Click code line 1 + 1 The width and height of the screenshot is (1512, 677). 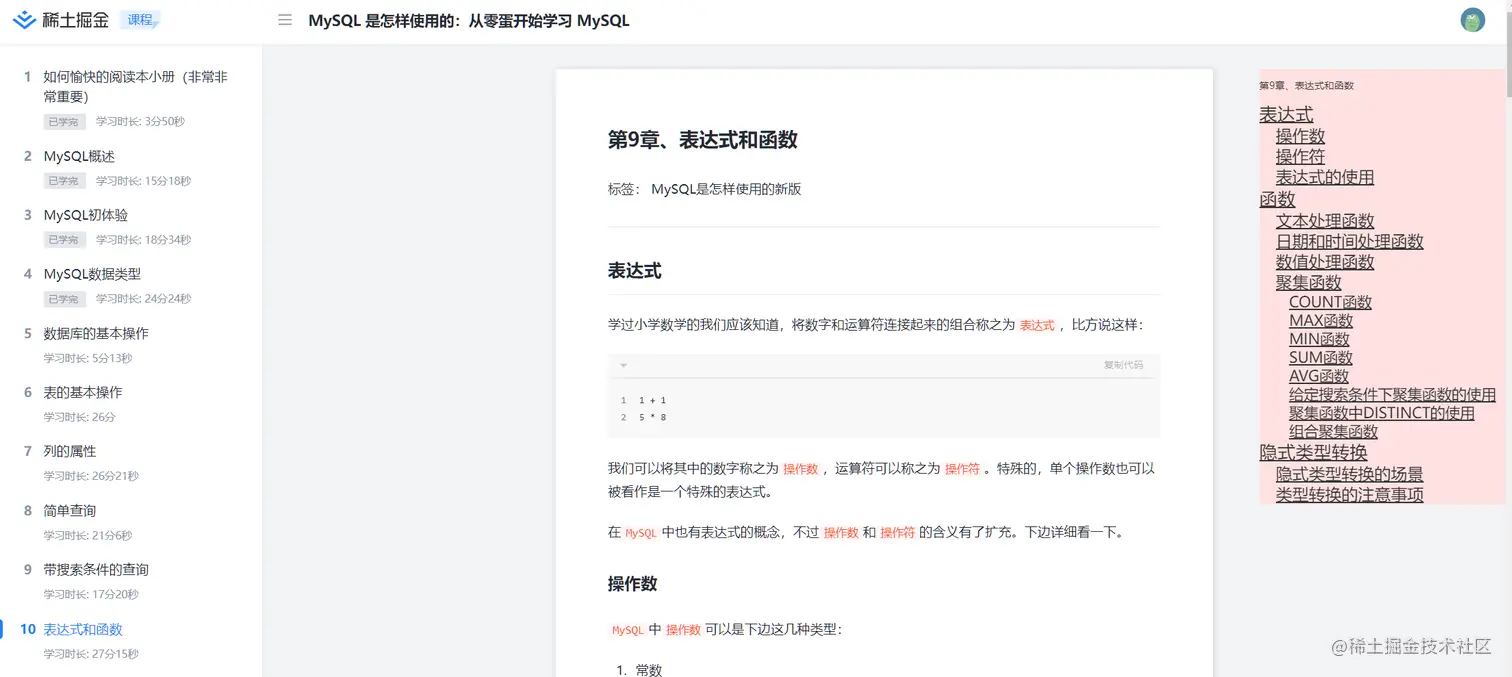[x=653, y=400]
